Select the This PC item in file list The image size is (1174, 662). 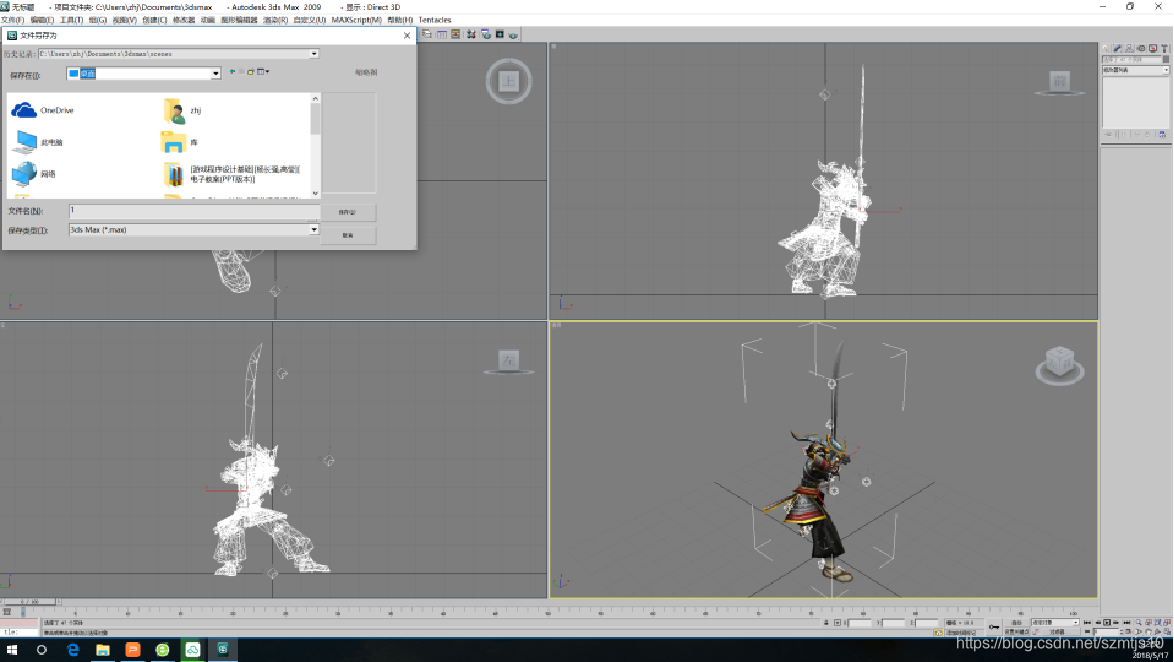coord(39,142)
